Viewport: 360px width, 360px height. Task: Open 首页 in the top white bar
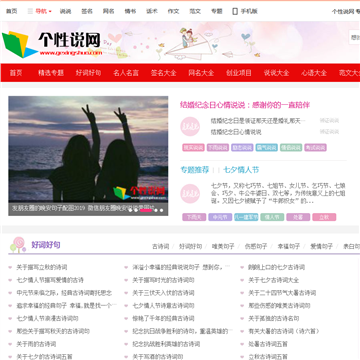tap(12, 11)
